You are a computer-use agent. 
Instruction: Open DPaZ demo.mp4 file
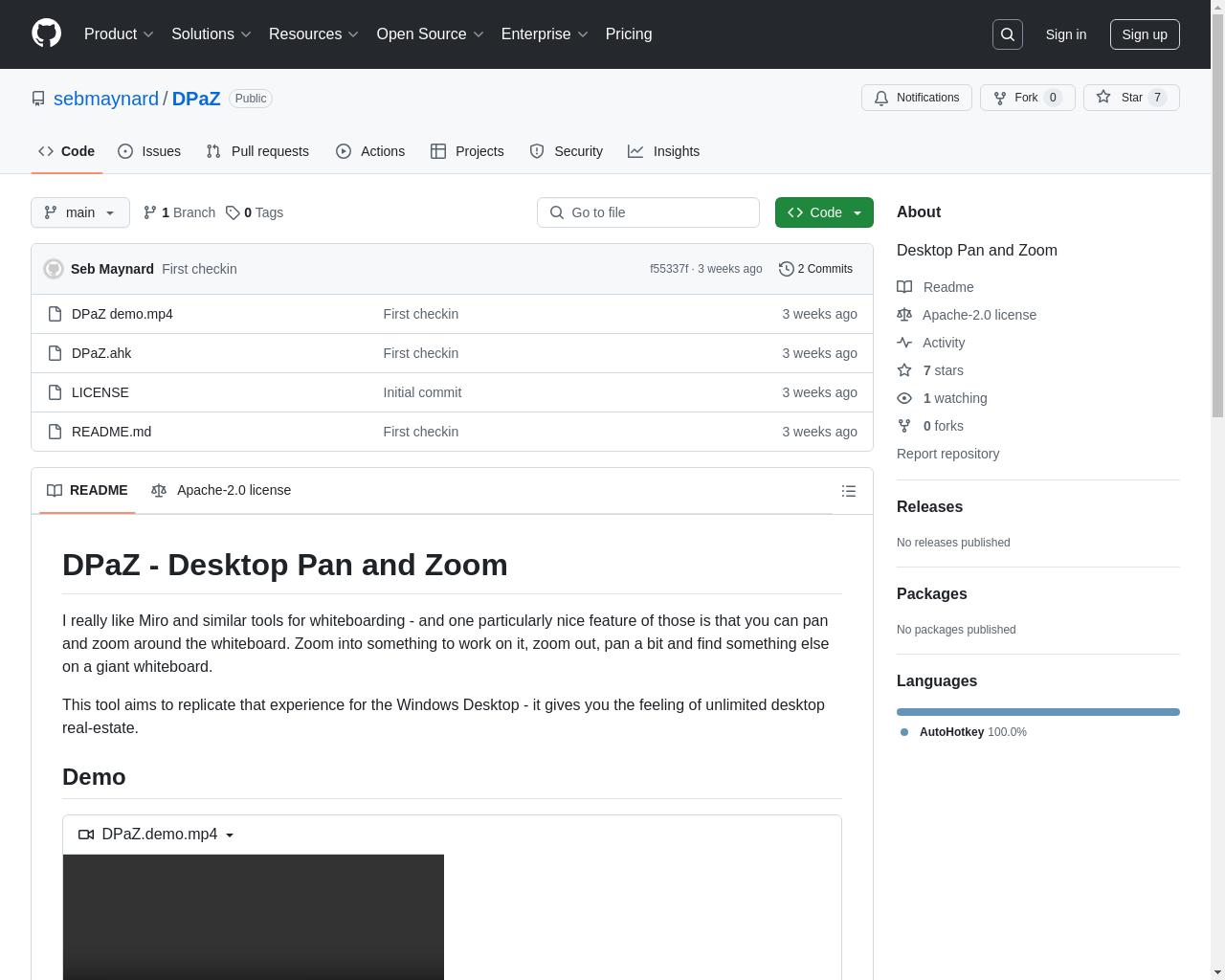pos(122,314)
